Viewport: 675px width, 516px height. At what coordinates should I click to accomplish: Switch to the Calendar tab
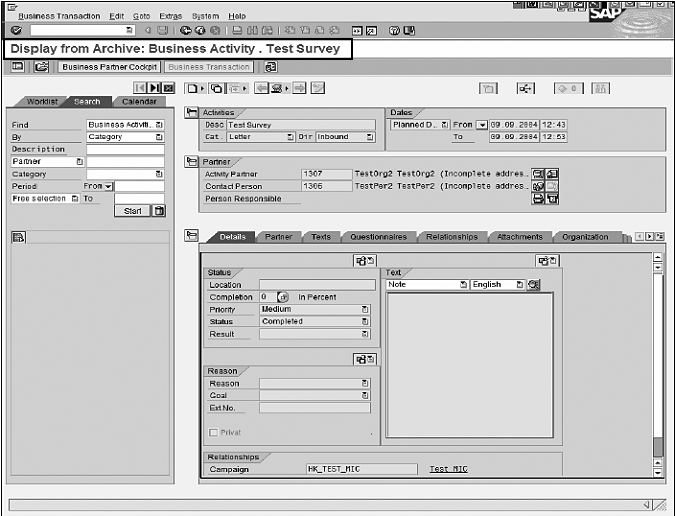[139, 102]
